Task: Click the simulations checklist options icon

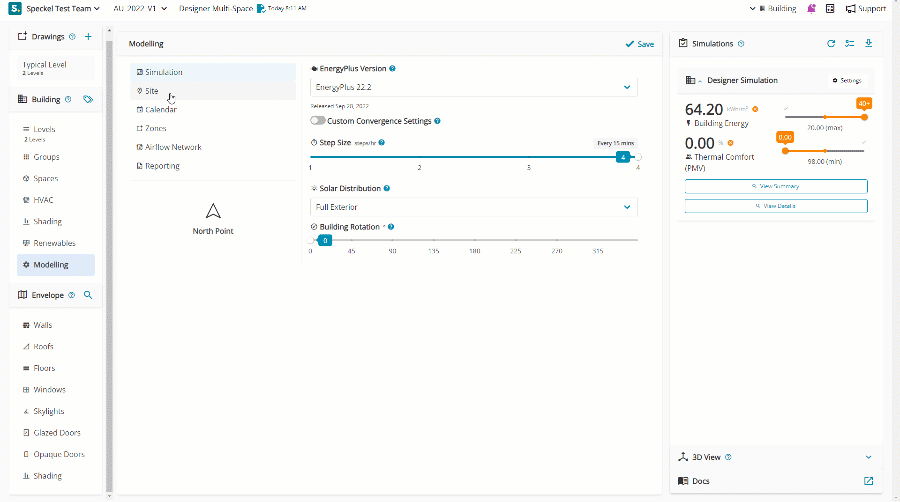Action: click(849, 44)
